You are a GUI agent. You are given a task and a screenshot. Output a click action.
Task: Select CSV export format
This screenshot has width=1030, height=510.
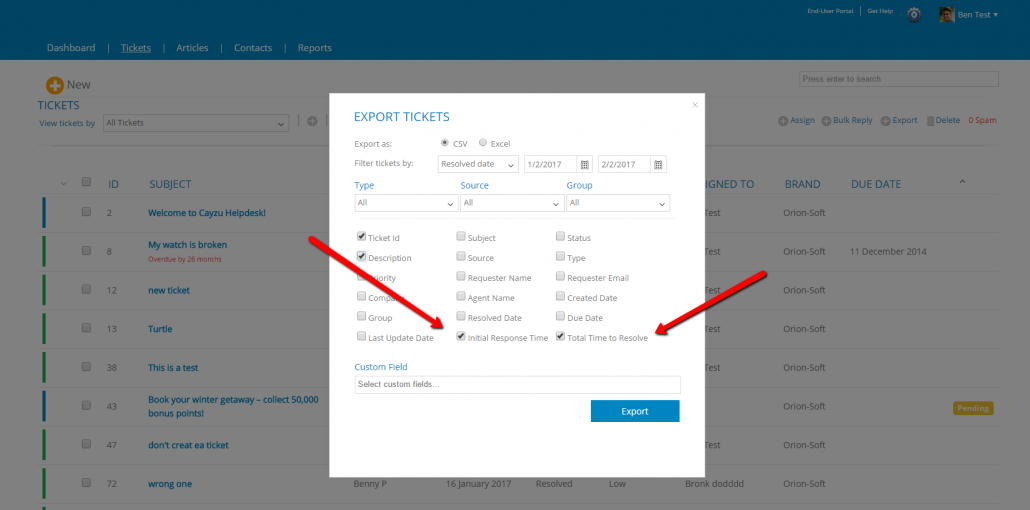[445, 143]
